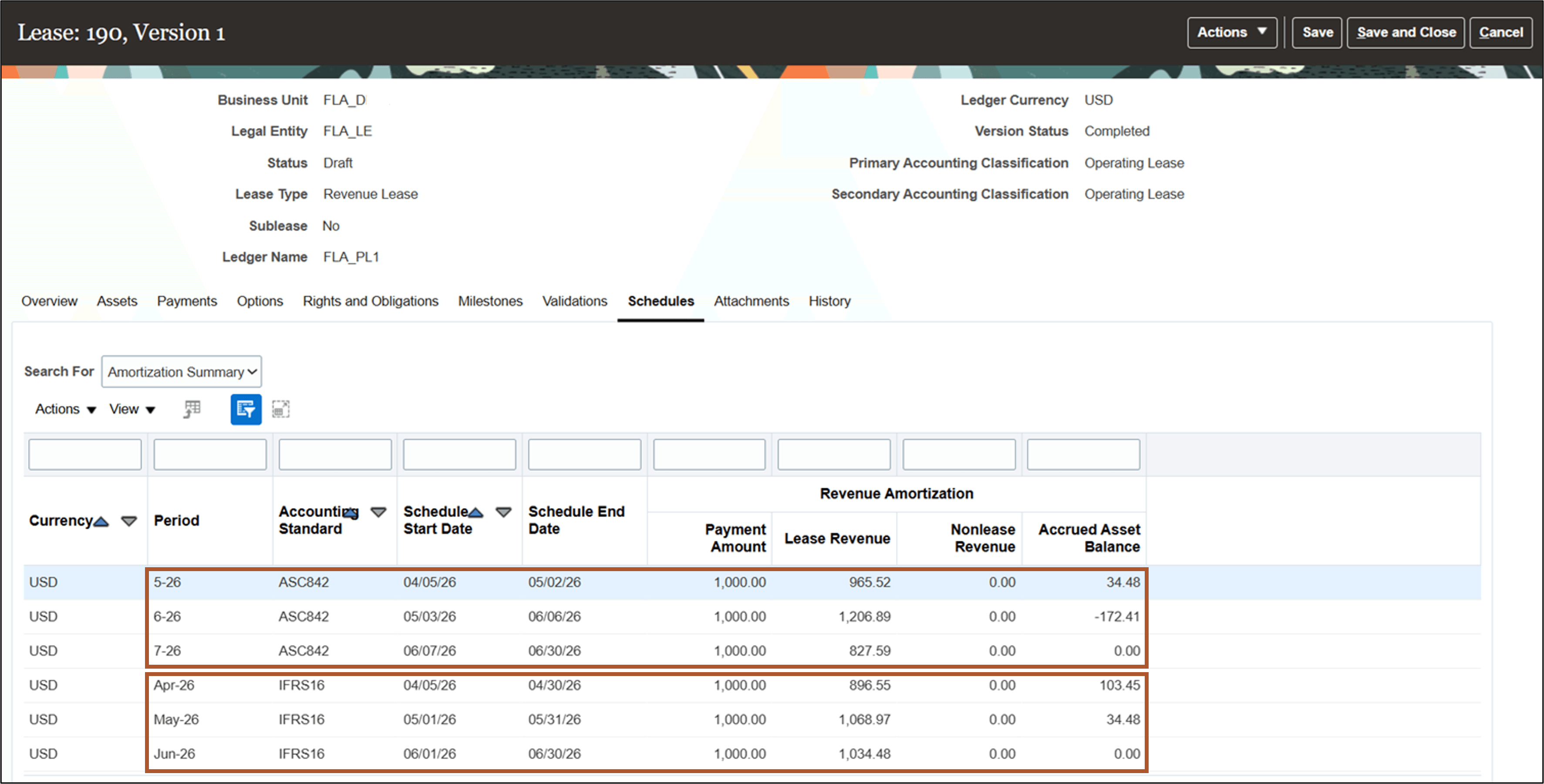Select the row with period 7-26
Image resolution: width=1544 pixels, height=784 pixels.
click(752, 651)
